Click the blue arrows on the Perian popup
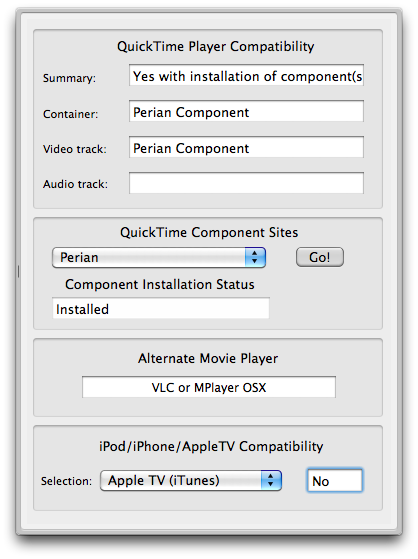This screenshot has height=559, width=418. tap(255, 257)
